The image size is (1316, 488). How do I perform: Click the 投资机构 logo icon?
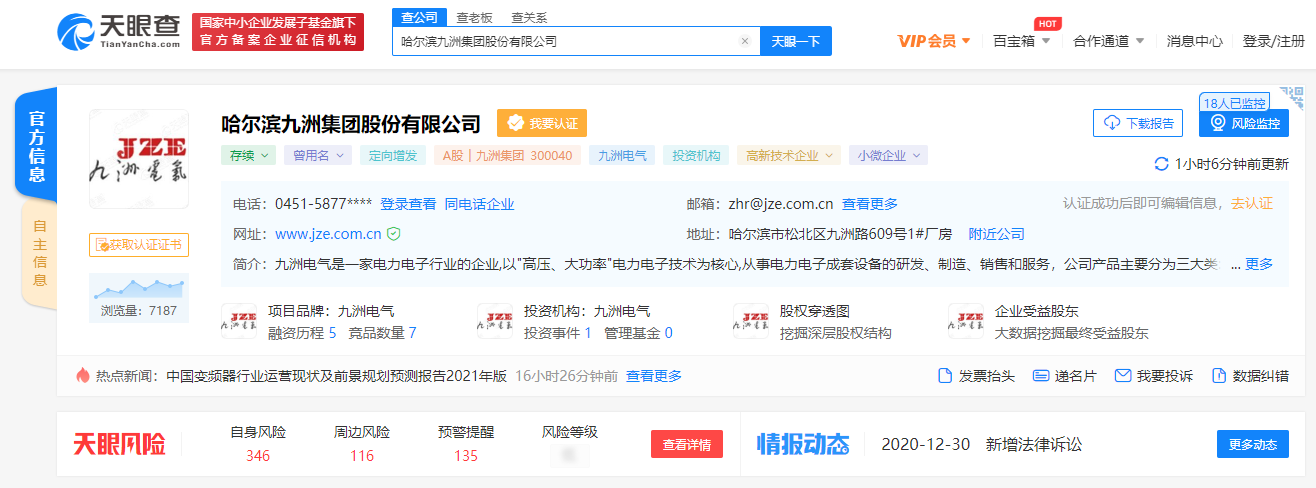point(494,321)
